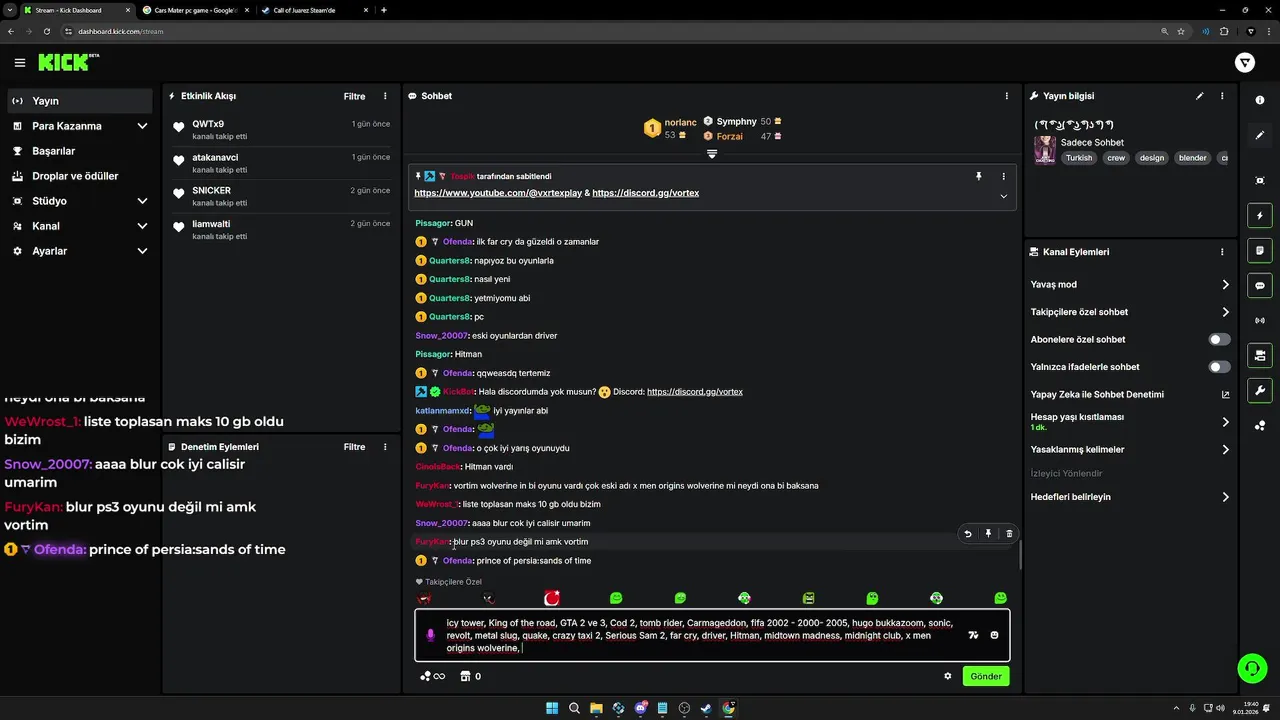Screen dimensions: 1280x720
Task: Switch to the Call of Juarez Steam'de tab
Action: point(313,10)
